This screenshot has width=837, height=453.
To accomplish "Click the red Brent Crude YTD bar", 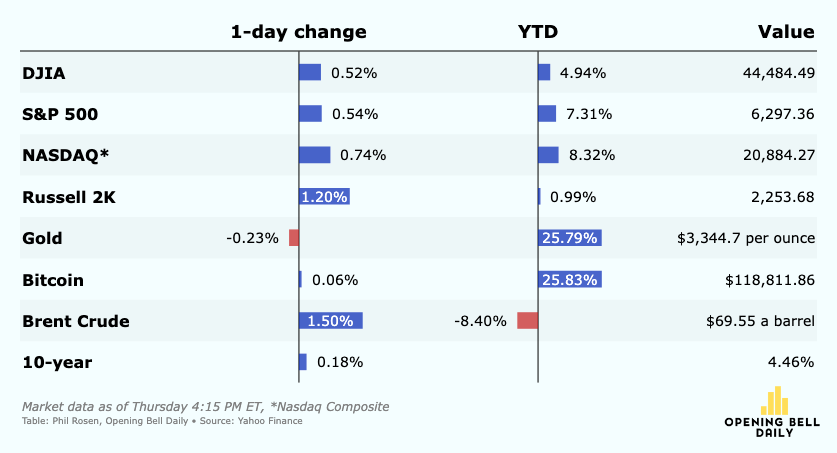I will click(527, 321).
